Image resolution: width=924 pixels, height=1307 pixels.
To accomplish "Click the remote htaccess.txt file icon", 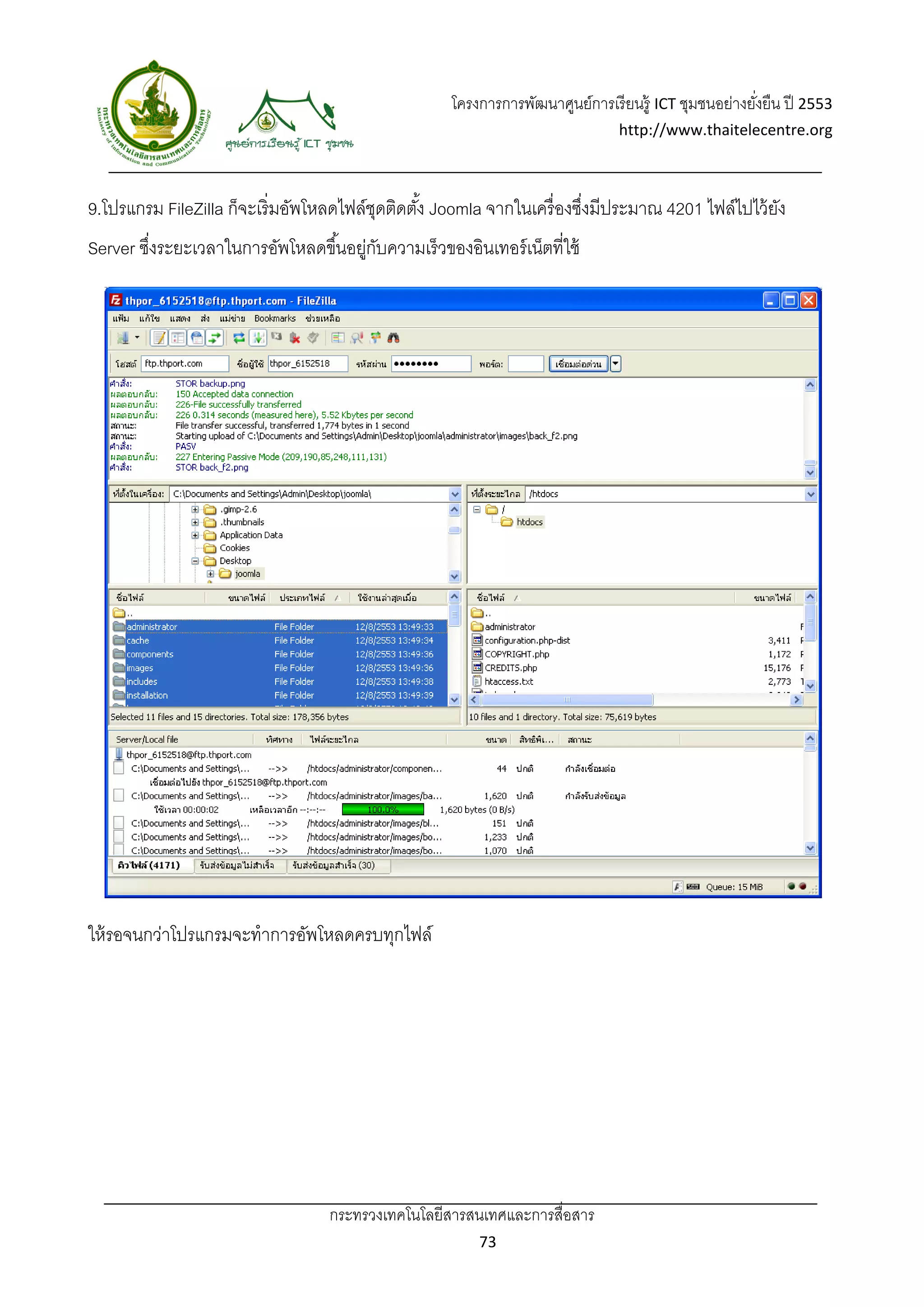I will [477, 681].
